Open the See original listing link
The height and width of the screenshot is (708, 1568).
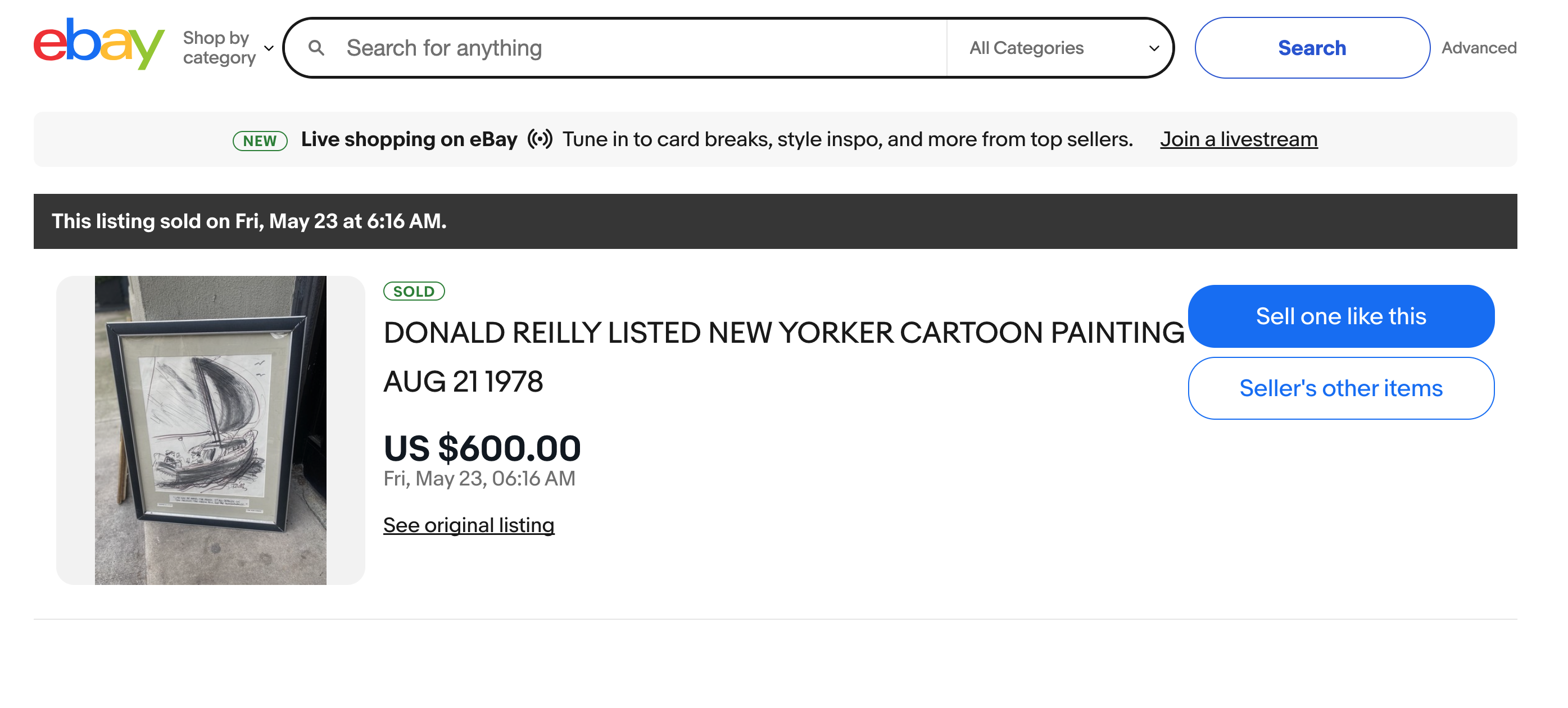click(469, 525)
